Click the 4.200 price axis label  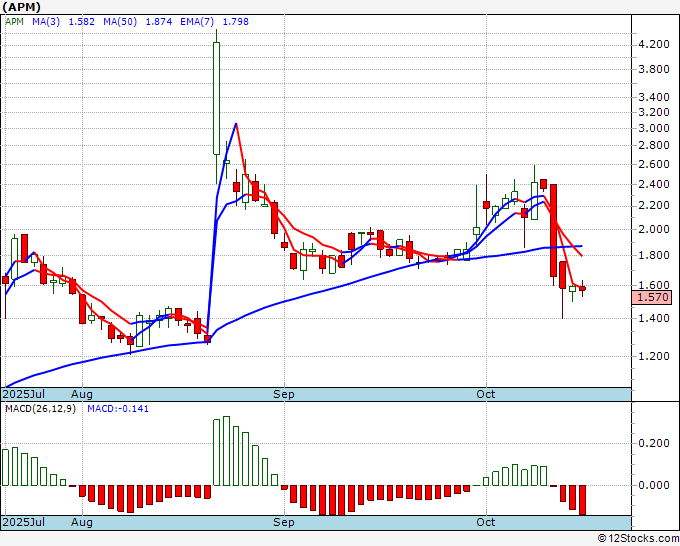click(654, 44)
